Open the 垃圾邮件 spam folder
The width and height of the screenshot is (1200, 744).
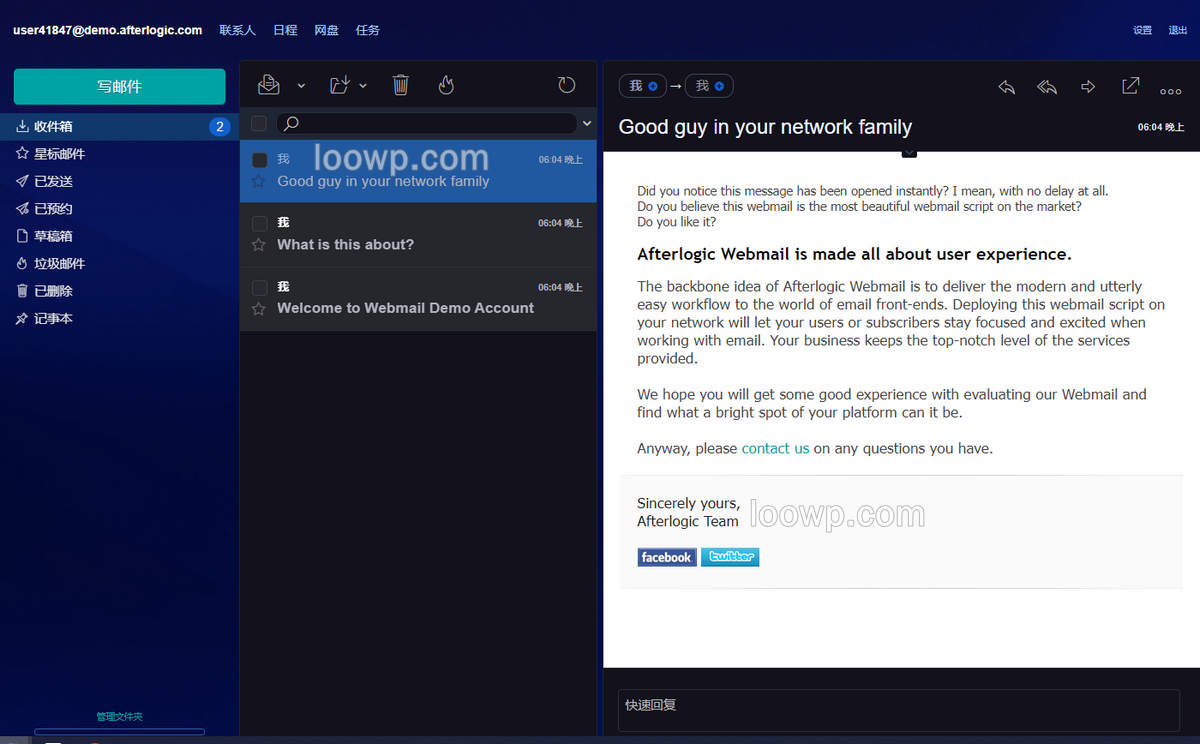tap(119, 264)
